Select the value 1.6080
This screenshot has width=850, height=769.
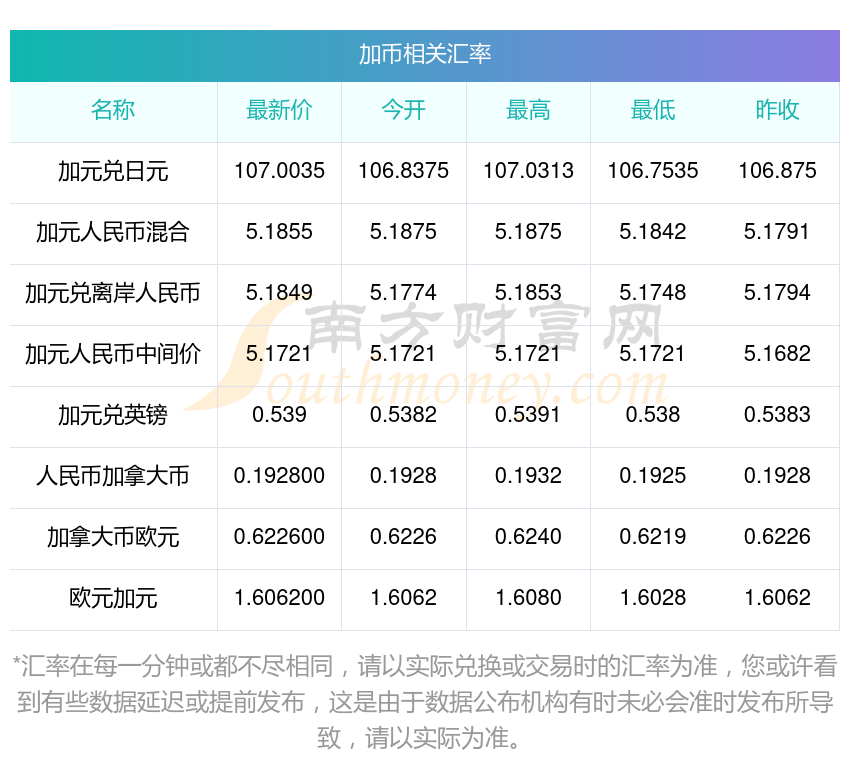pos(529,598)
